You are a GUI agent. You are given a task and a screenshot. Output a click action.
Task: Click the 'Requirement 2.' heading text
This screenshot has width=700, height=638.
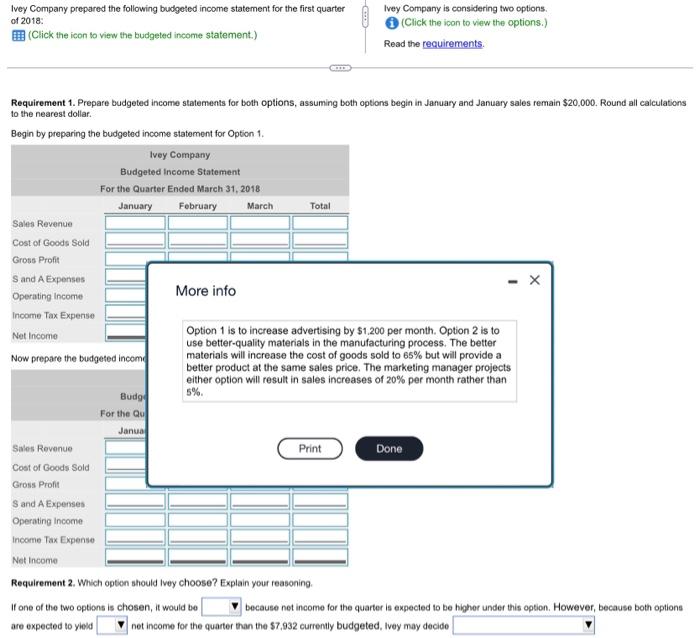click(x=43, y=583)
